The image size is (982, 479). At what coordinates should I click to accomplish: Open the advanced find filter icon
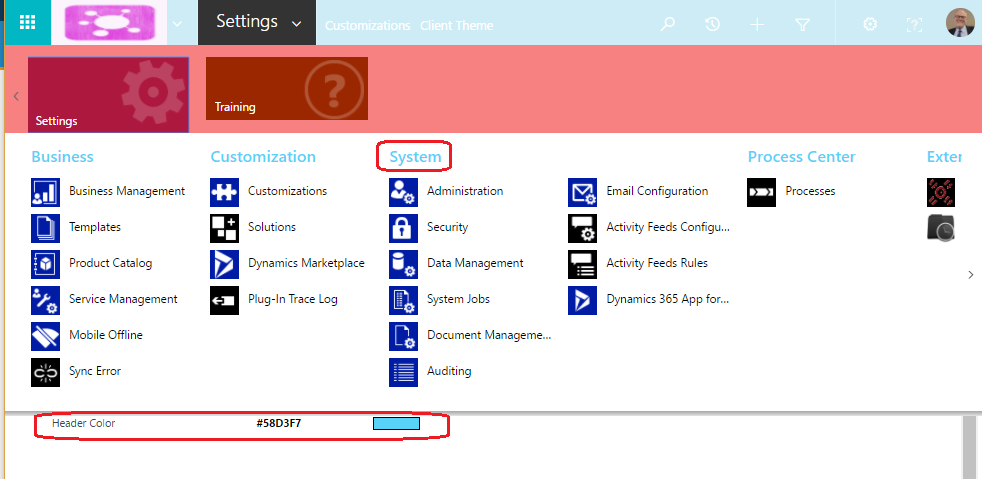tap(802, 24)
